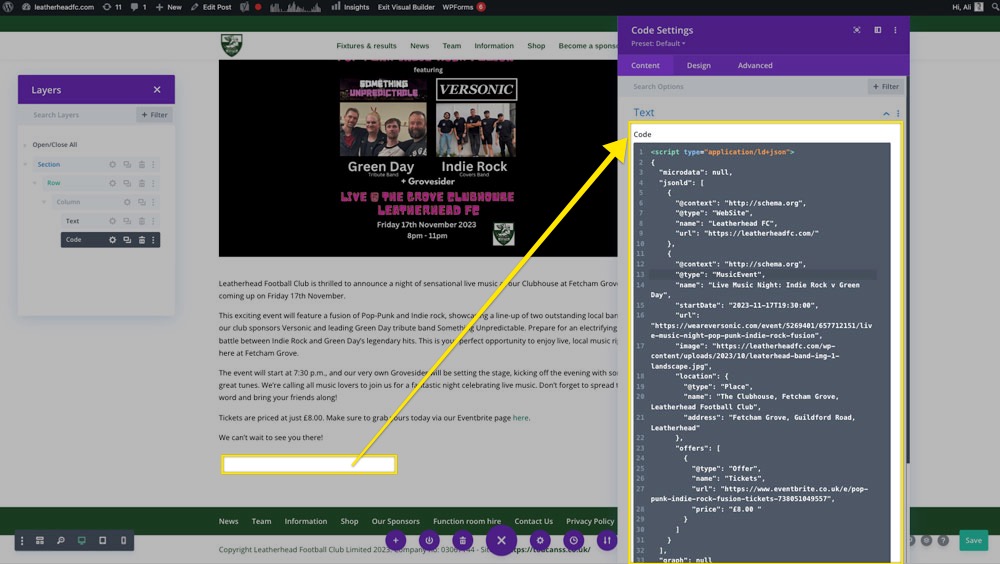Close the builder menu with the X button
Image resolution: width=1000 pixels, height=564 pixels.
(x=501, y=540)
